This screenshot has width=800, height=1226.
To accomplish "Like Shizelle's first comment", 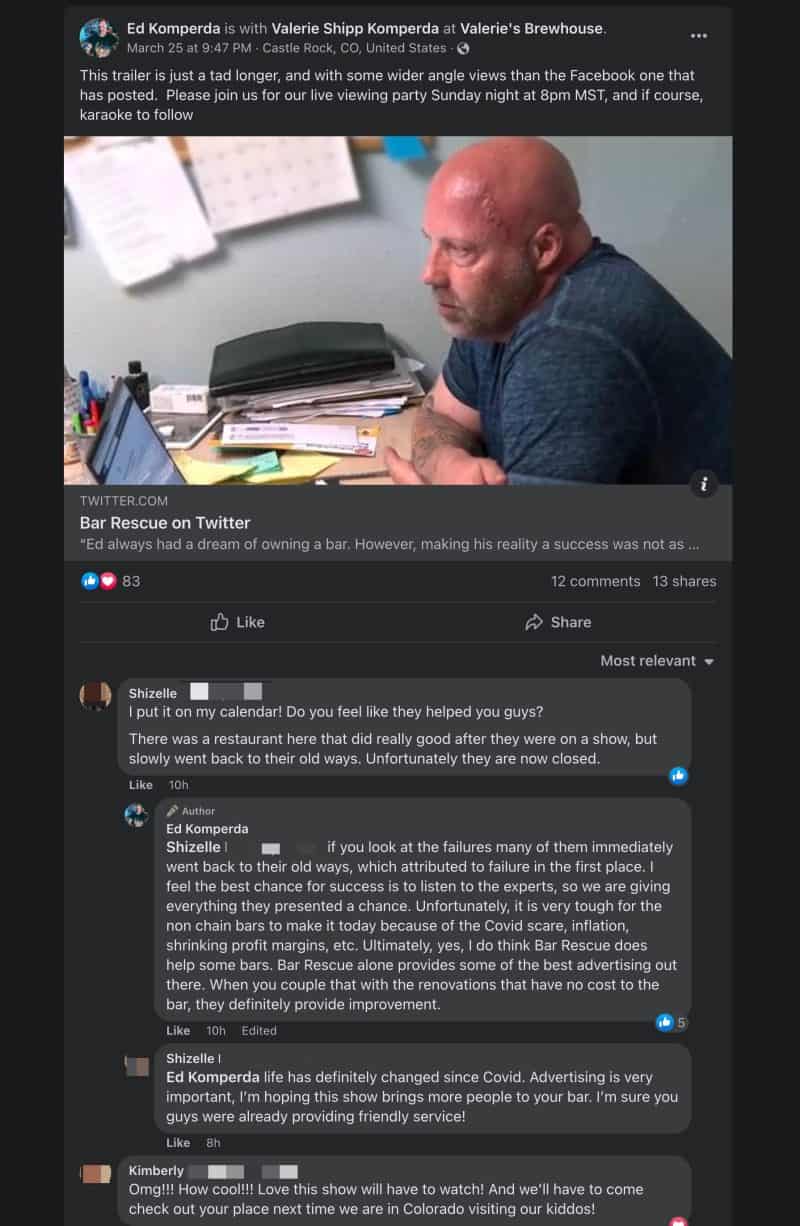I will click(x=141, y=785).
